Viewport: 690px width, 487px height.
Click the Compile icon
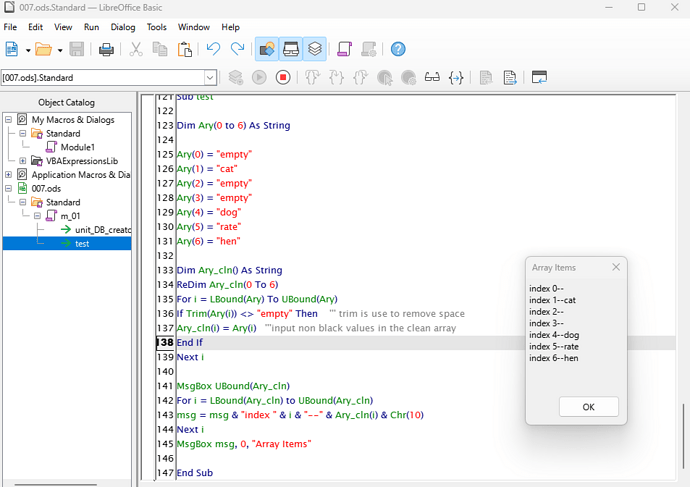tap(235, 77)
